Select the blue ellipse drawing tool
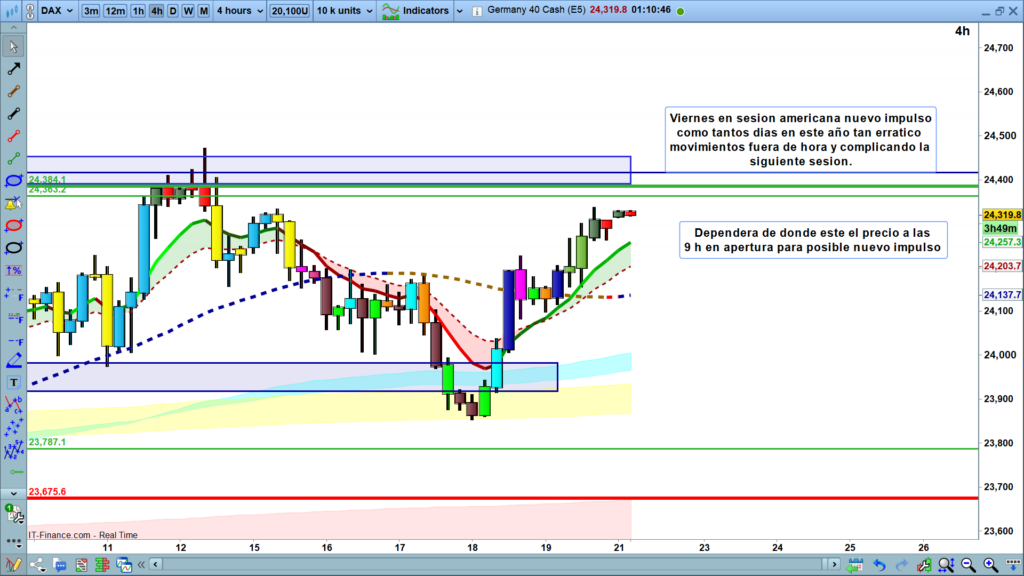The height and width of the screenshot is (576, 1024). click(13, 181)
